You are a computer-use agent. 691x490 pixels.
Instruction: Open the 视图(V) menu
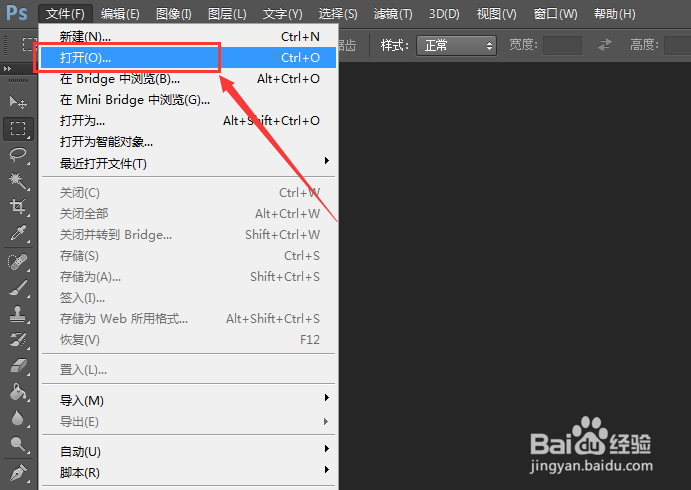point(496,14)
